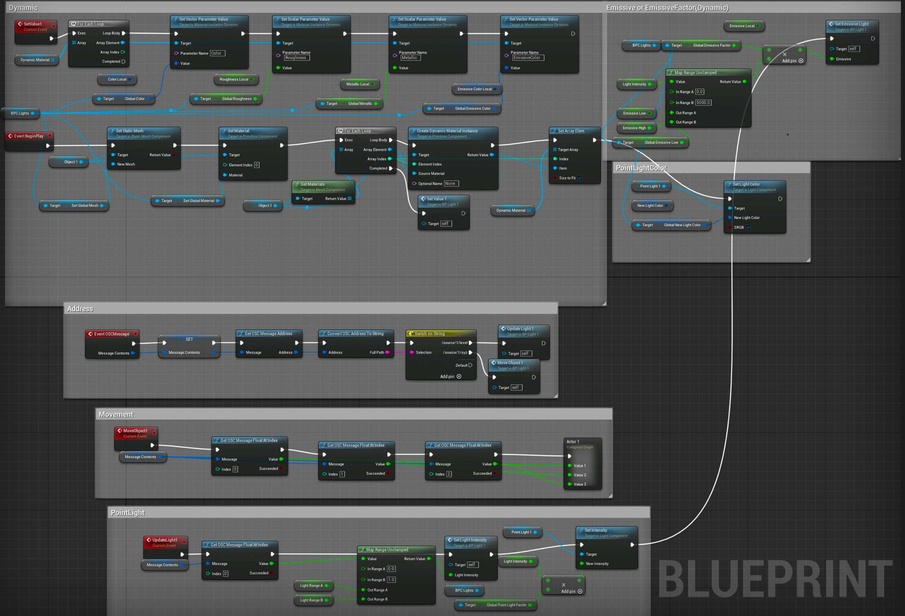905x616 pixels.
Task: Select the New Light Color variable node
Action: coord(652,206)
